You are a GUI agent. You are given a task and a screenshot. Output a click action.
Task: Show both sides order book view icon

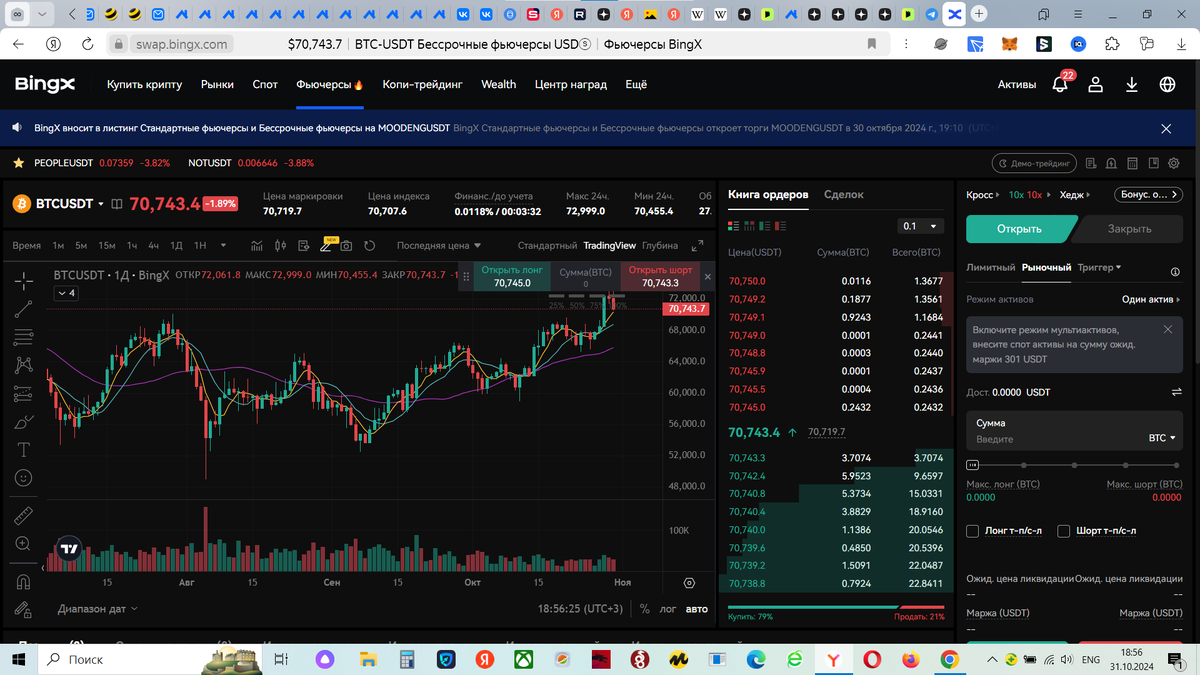(734, 226)
